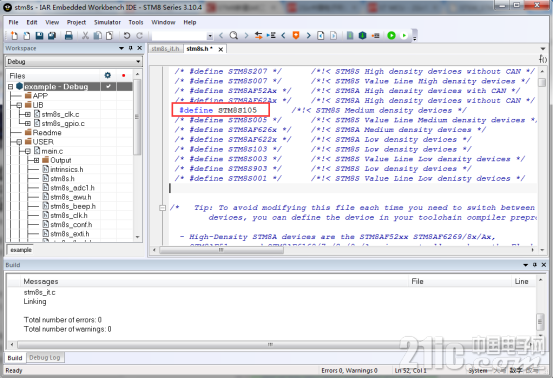Viewport: 553px width, 379px height.
Task: Open the View menu
Action: pyautogui.click(x=52, y=22)
